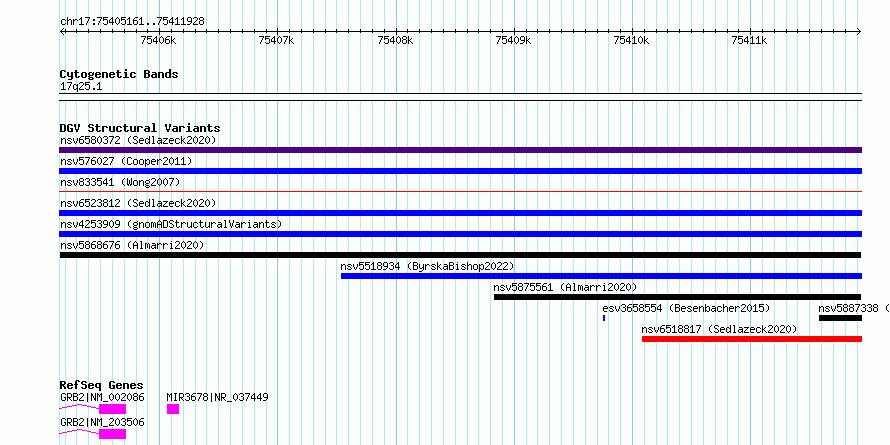The image size is (890, 445).
Task: Click the DGV Structural Variants track title
Action: point(140,128)
